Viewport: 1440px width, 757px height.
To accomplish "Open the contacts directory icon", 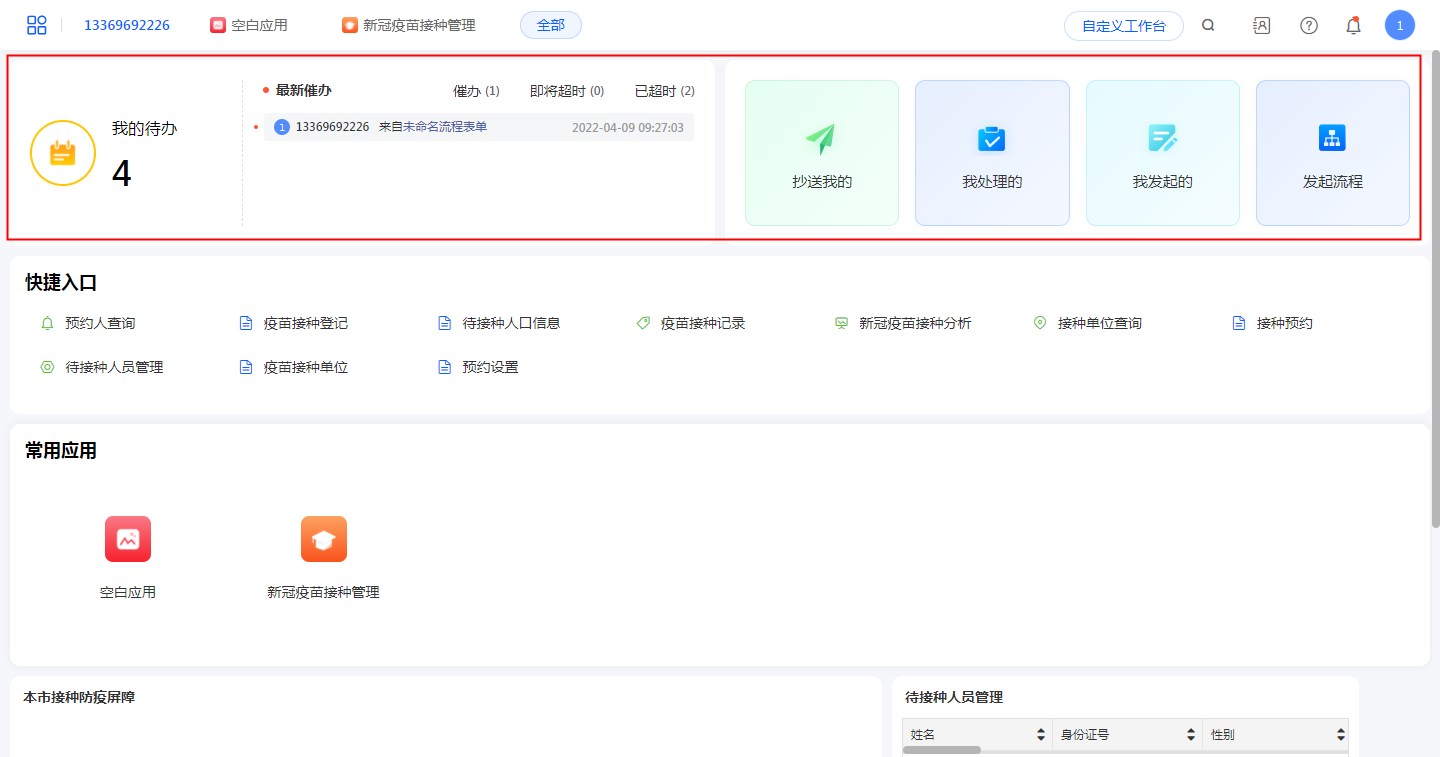I will coord(1261,26).
